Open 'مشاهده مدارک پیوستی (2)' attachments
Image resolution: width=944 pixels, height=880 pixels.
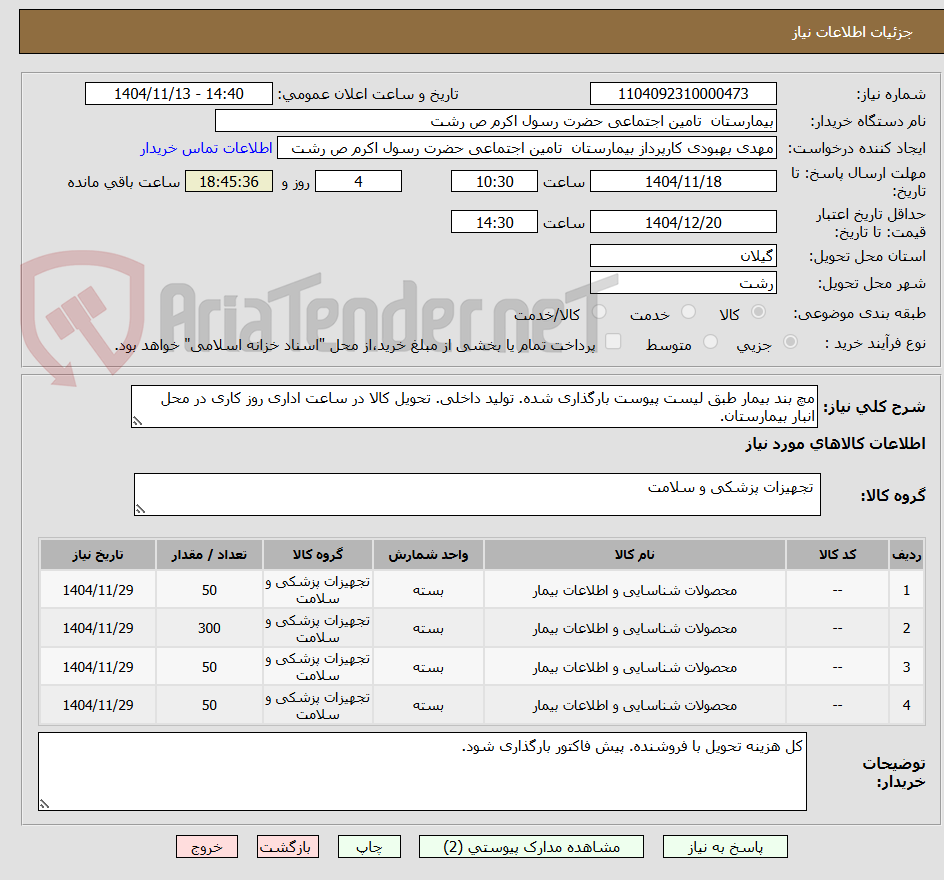pos(531,847)
